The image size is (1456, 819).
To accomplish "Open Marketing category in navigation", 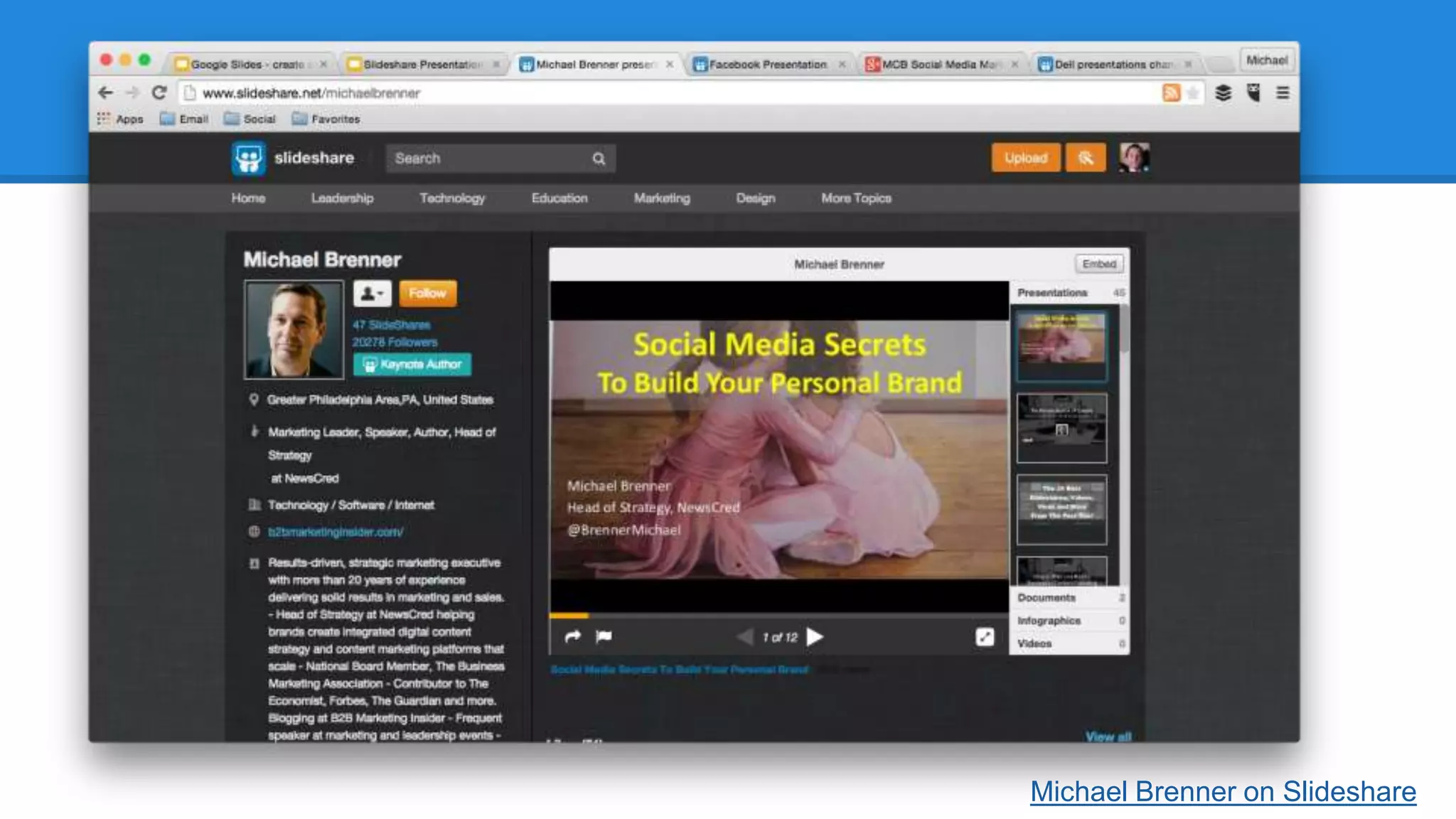I will (x=661, y=198).
